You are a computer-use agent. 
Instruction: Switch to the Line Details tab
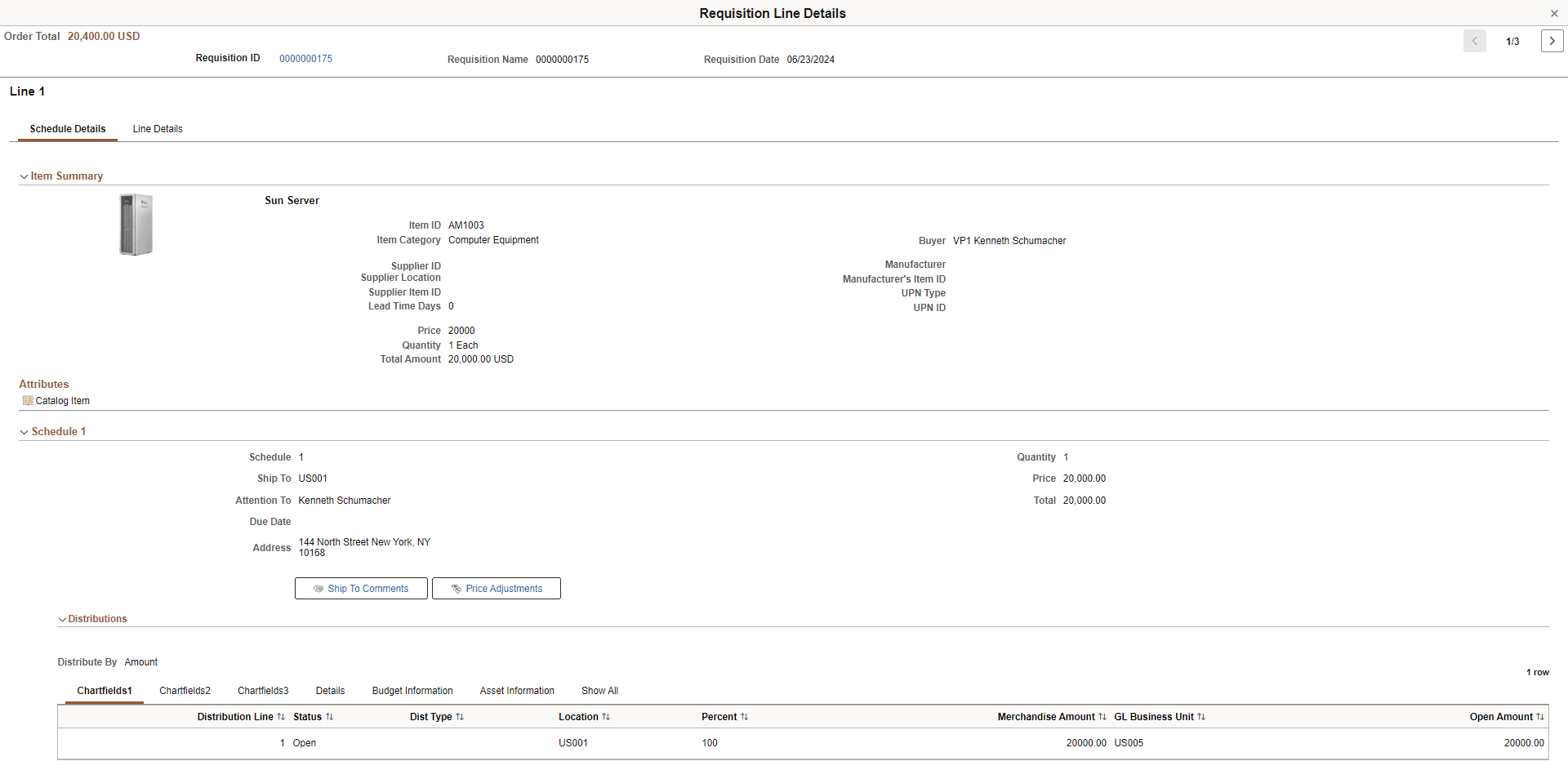click(x=158, y=128)
